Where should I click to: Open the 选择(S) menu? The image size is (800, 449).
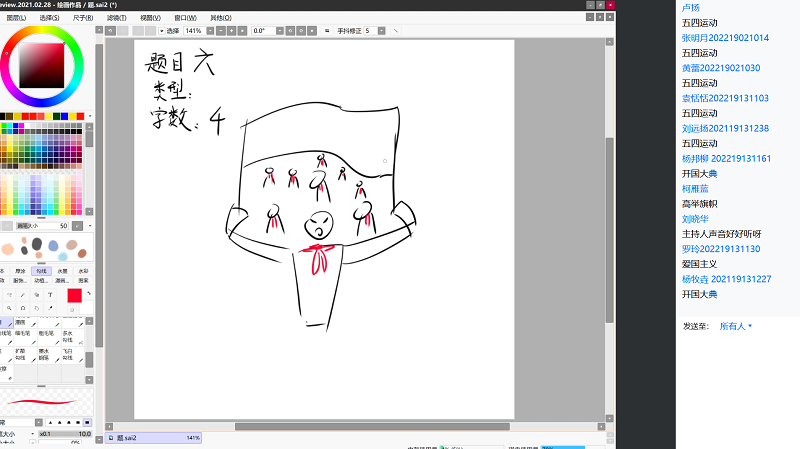pos(49,18)
